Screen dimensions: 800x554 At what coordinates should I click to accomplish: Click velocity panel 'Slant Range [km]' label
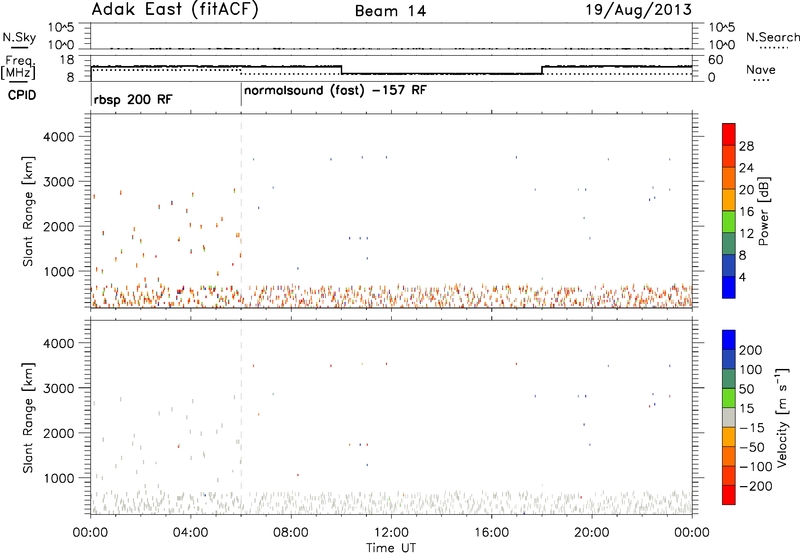click(x=28, y=417)
